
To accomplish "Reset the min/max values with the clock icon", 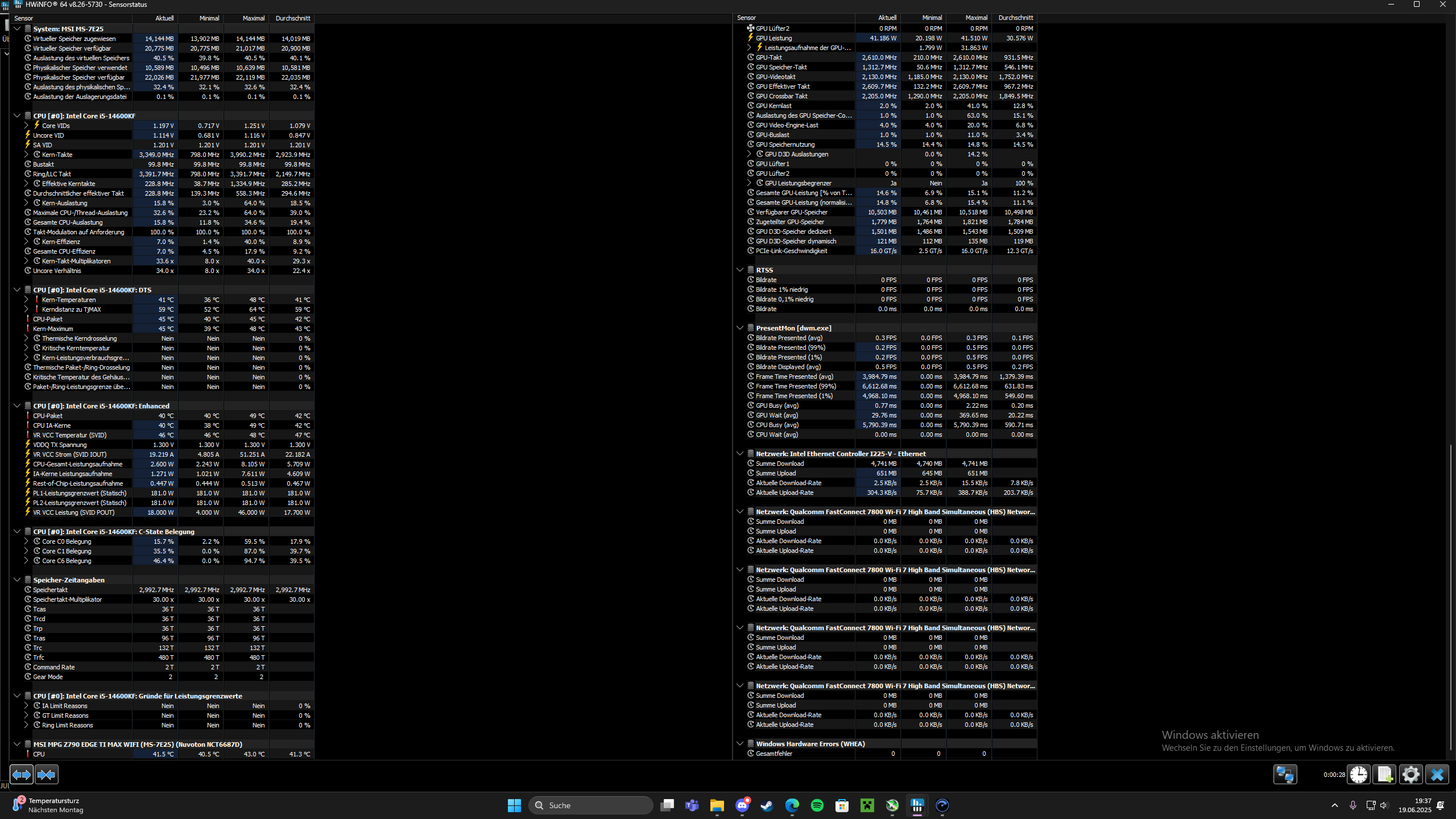I will pos(1359,774).
